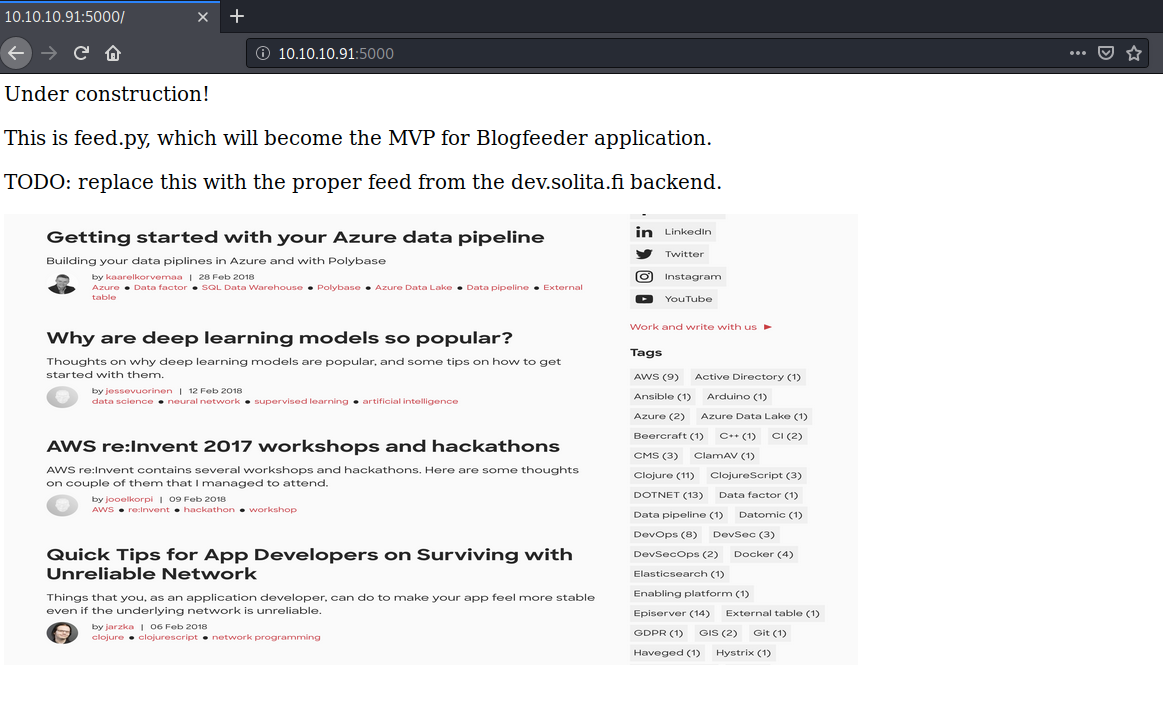Open page actions three-dot menu
Image resolution: width=1163 pixels, height=703 pixels.
[1077, 53]
